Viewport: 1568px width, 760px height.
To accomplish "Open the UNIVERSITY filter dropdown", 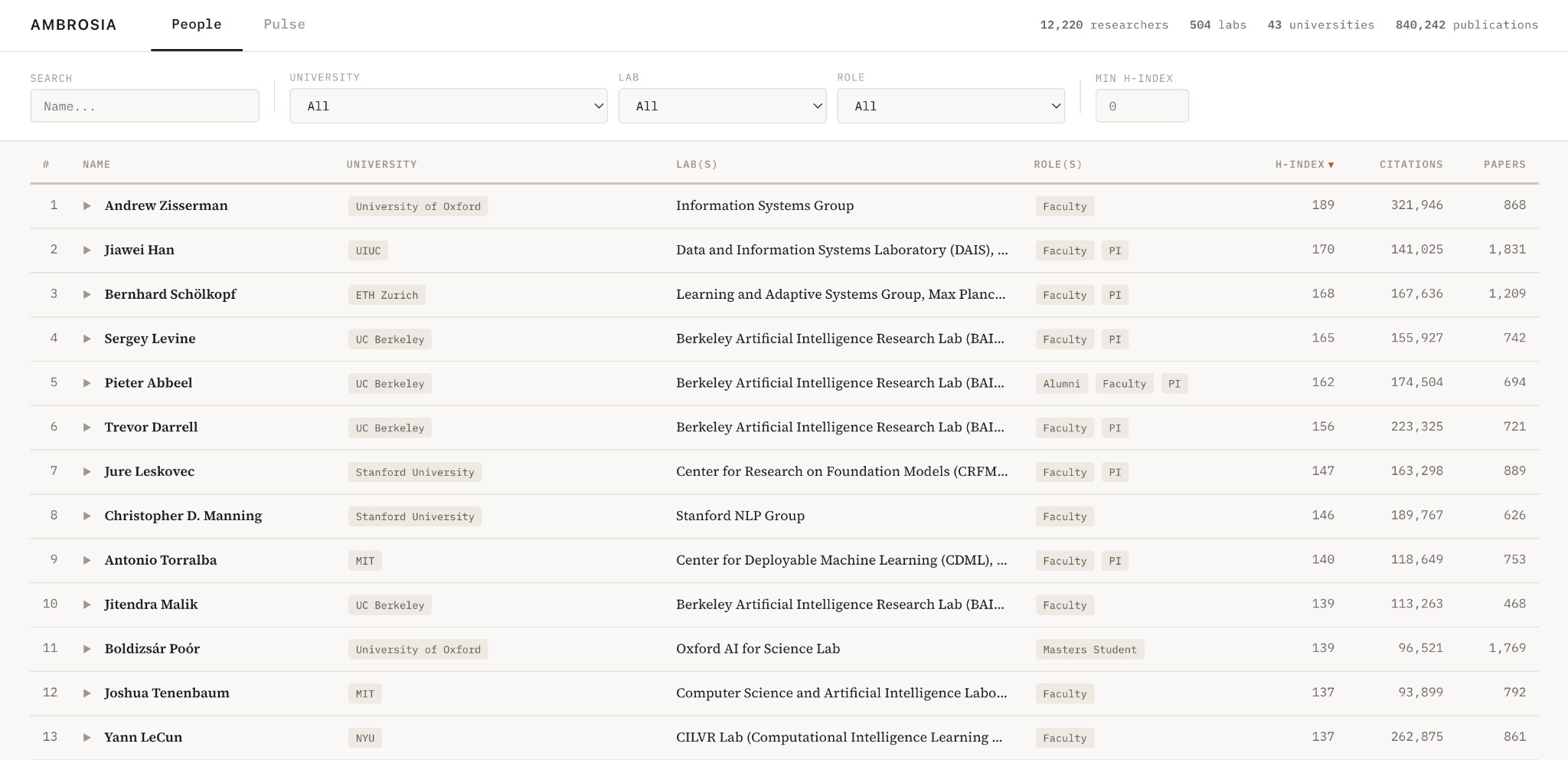I will (x=447, y=106).
